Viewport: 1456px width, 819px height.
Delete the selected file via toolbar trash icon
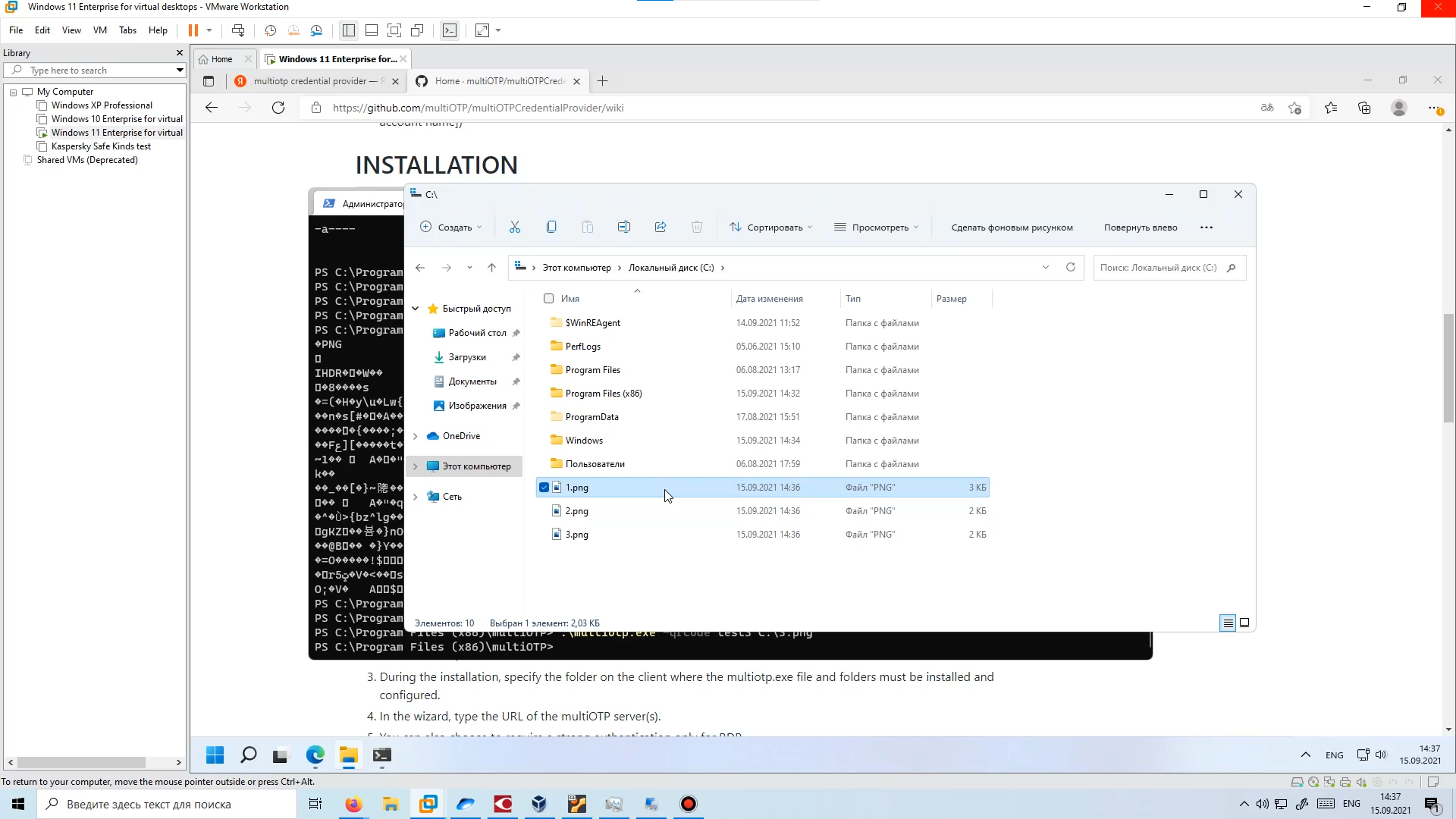click(x=697, y=227)
